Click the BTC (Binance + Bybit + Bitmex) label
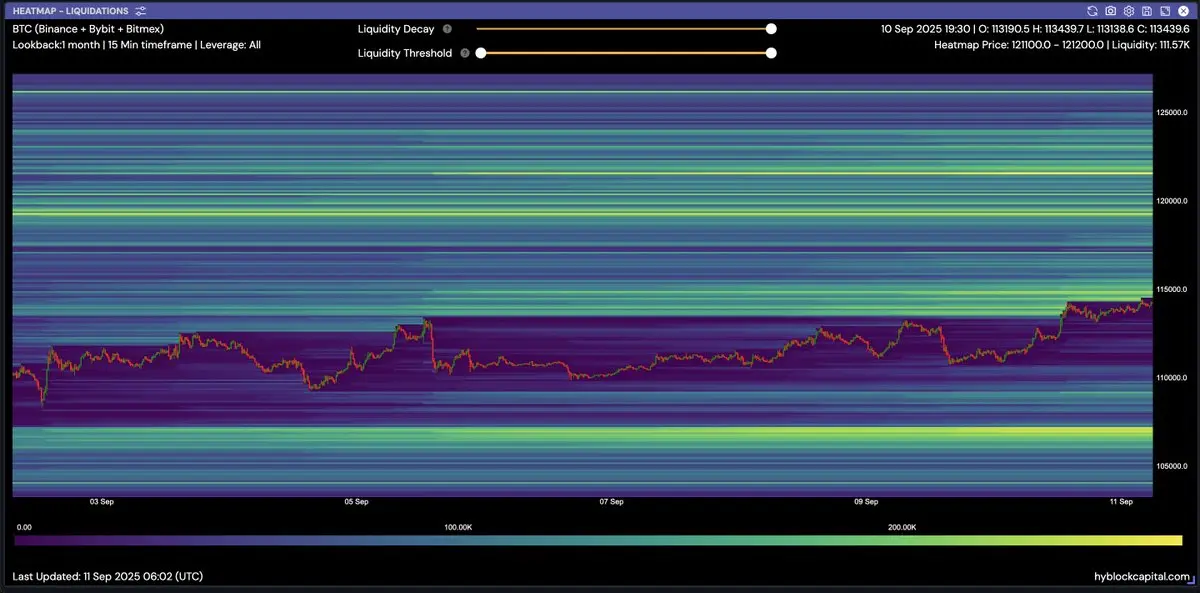The height and width of the screenshot is (593, 1200). (88, 29)
